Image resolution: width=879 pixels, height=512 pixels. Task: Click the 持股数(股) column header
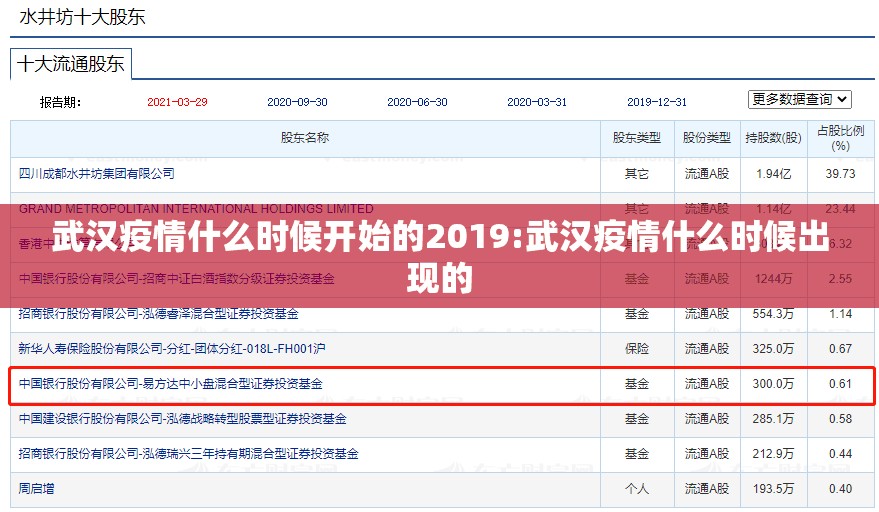click(x=774, y=138)
